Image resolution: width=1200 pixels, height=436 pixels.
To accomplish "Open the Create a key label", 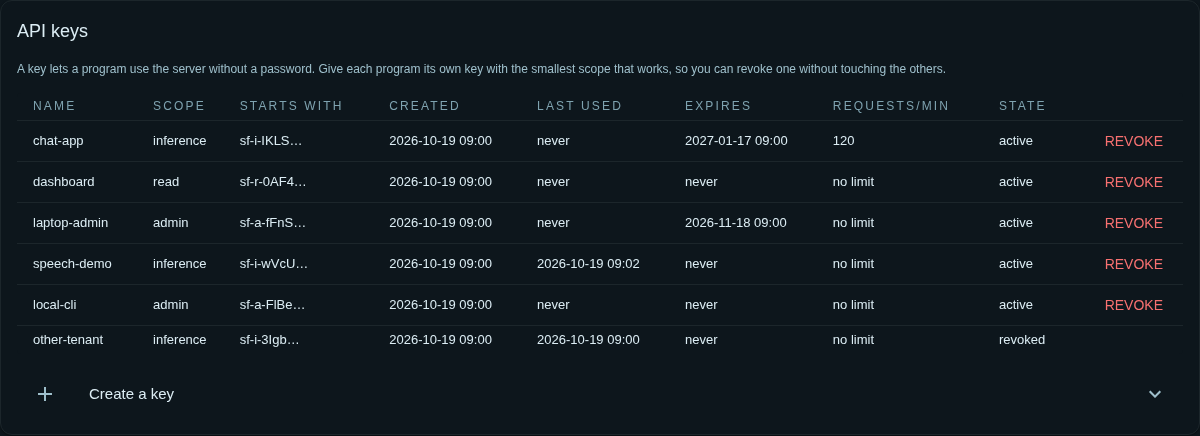I will pos(131,394).
